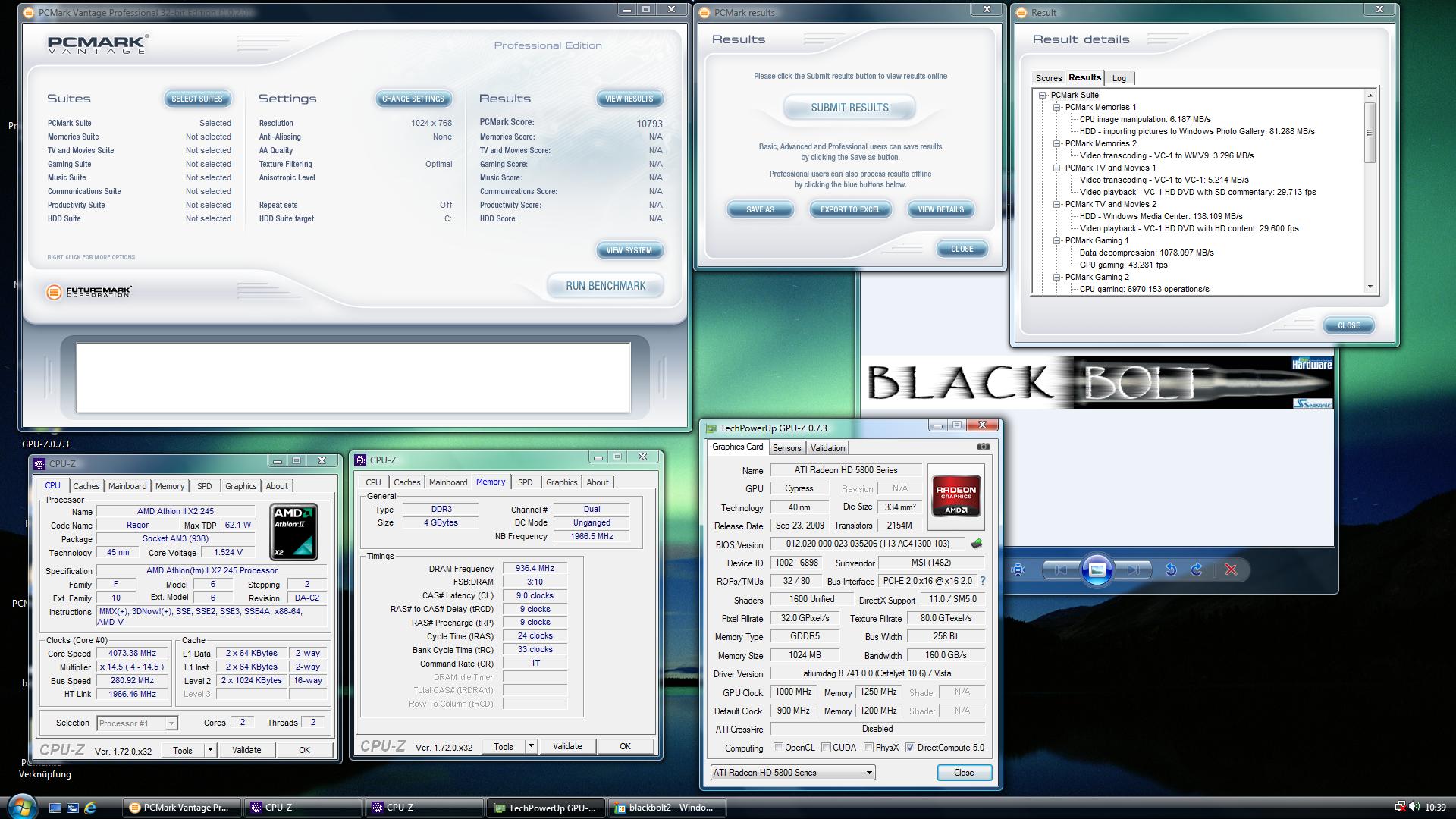Enable the PhysX checkbox in GPU-Z
The image size is (1456, 819).
point(868,748)
